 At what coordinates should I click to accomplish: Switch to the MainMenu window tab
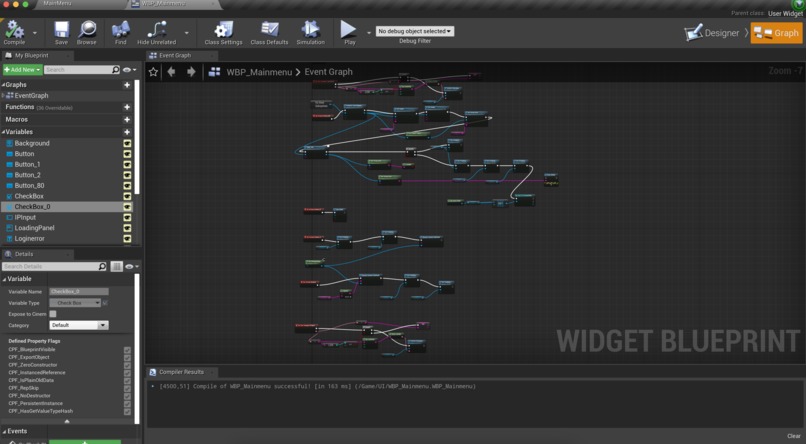(x=58, y=4)
